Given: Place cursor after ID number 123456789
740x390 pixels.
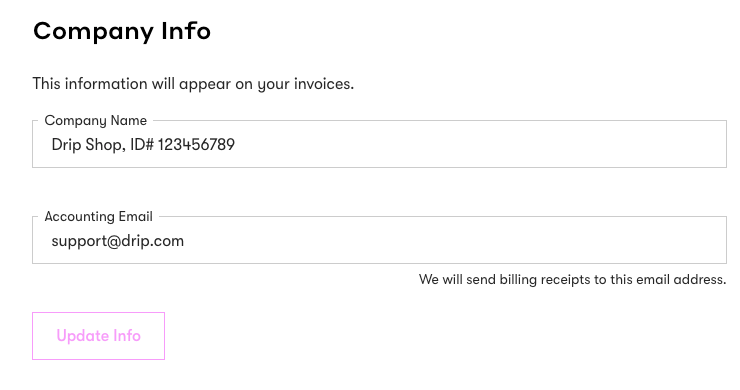Looking at the screenshot, I should 235,144.
